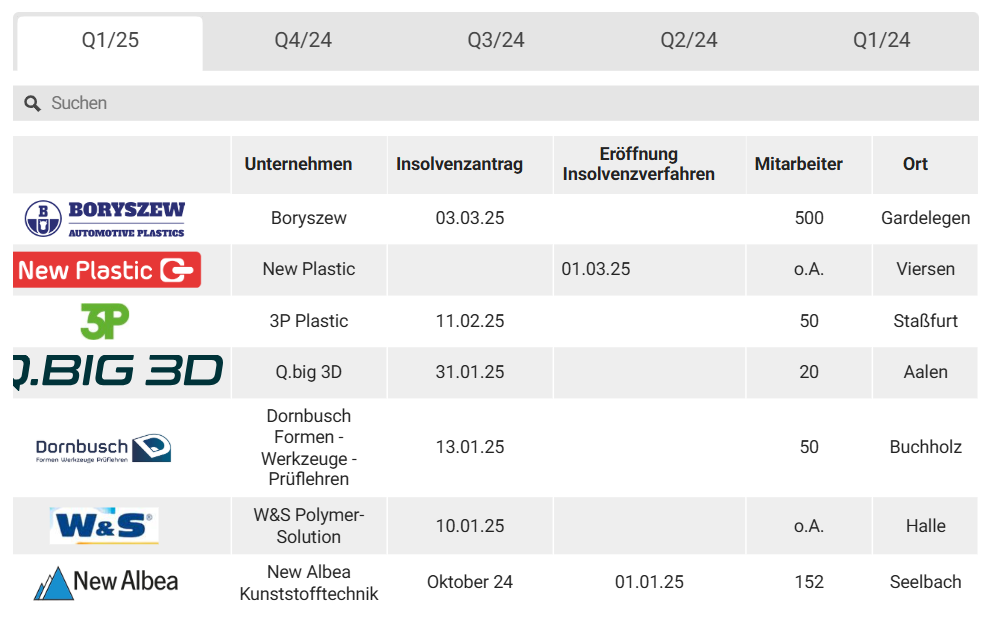Click the green 3P Plastic logo
The image size is (985, 617).
pos(105,321)
